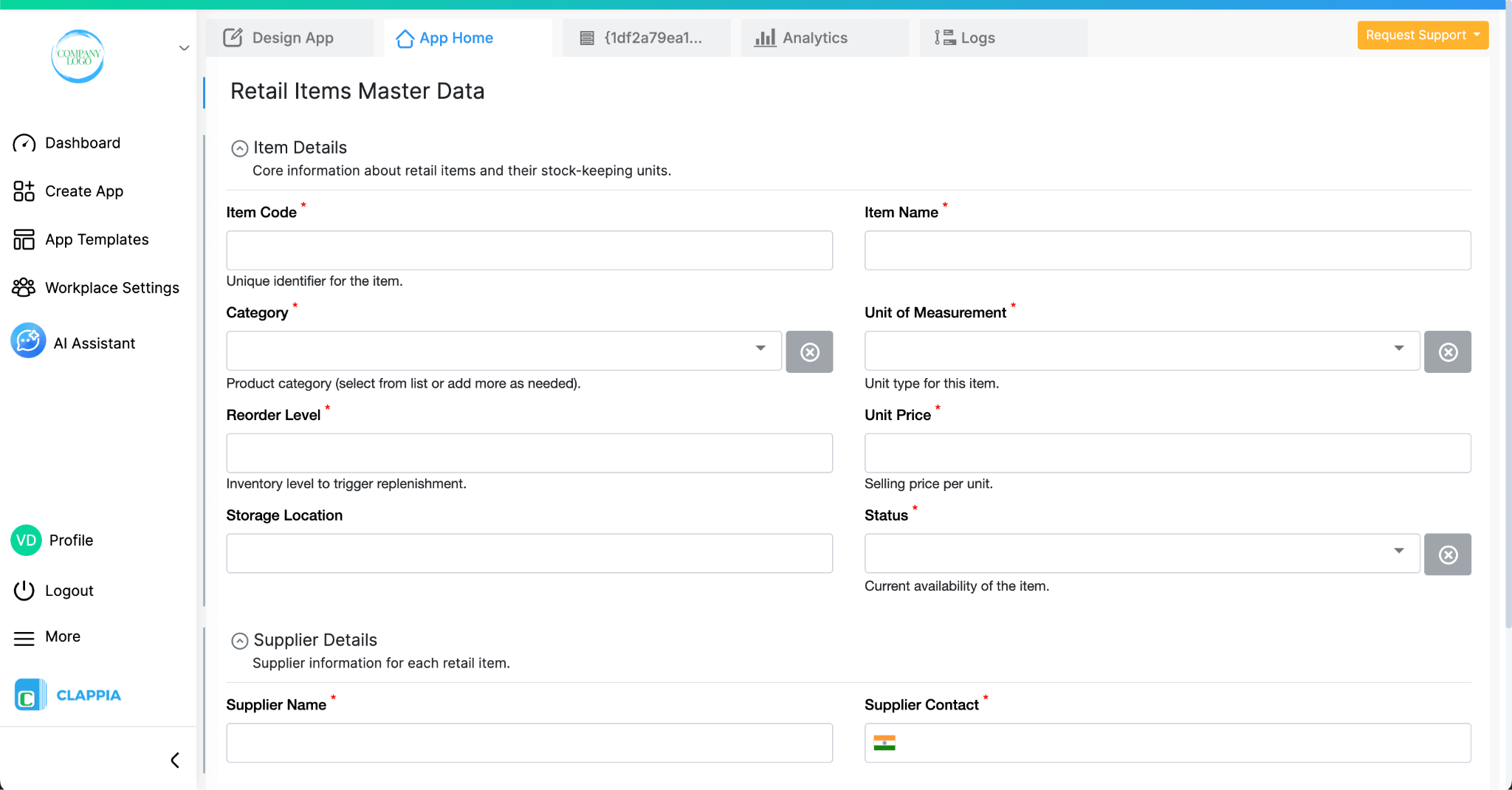1512x790 pixels.
Task: Collapse the Item Details section
Action: tap(239, 148)
